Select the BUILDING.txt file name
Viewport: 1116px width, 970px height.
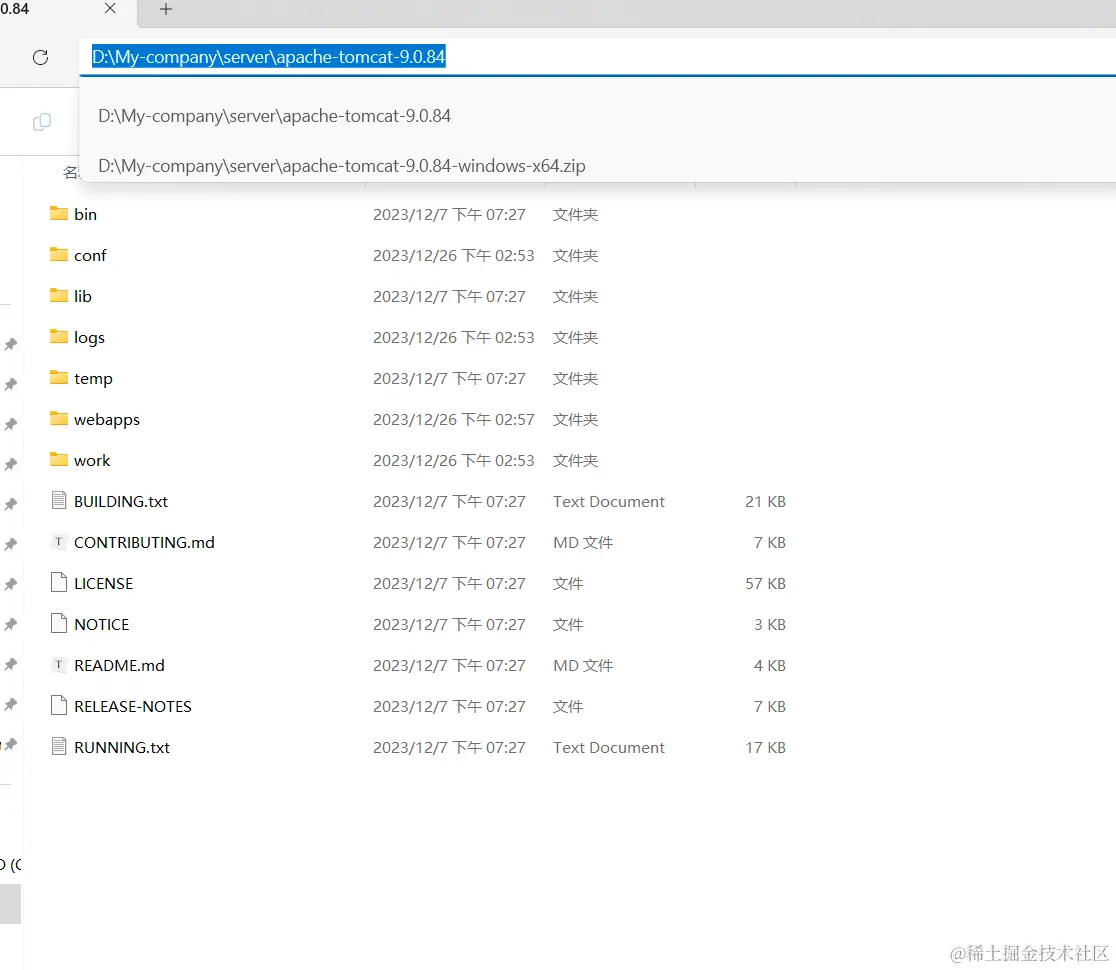[121, 502]
